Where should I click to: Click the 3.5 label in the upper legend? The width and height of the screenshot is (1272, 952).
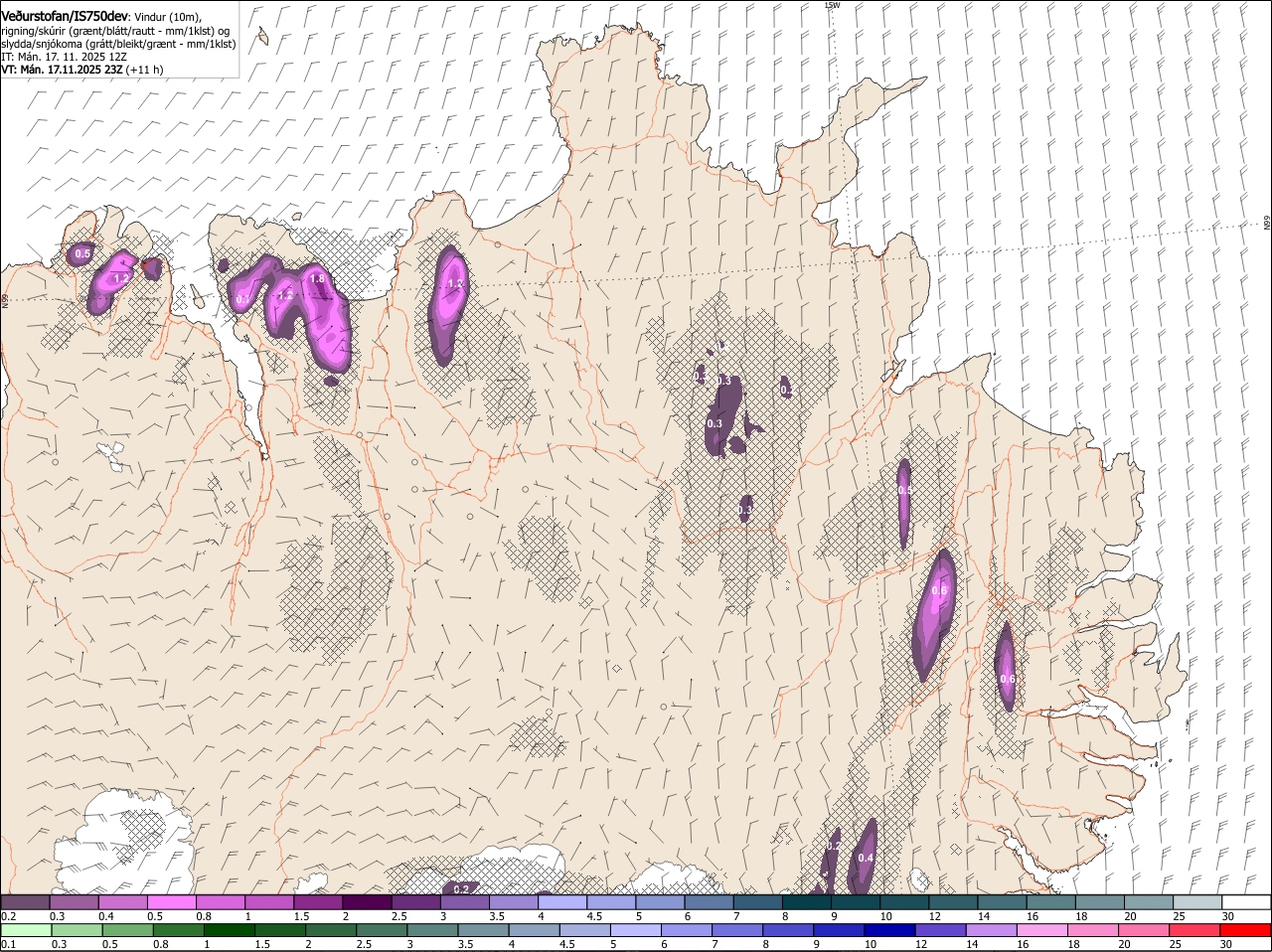point(497,915)
